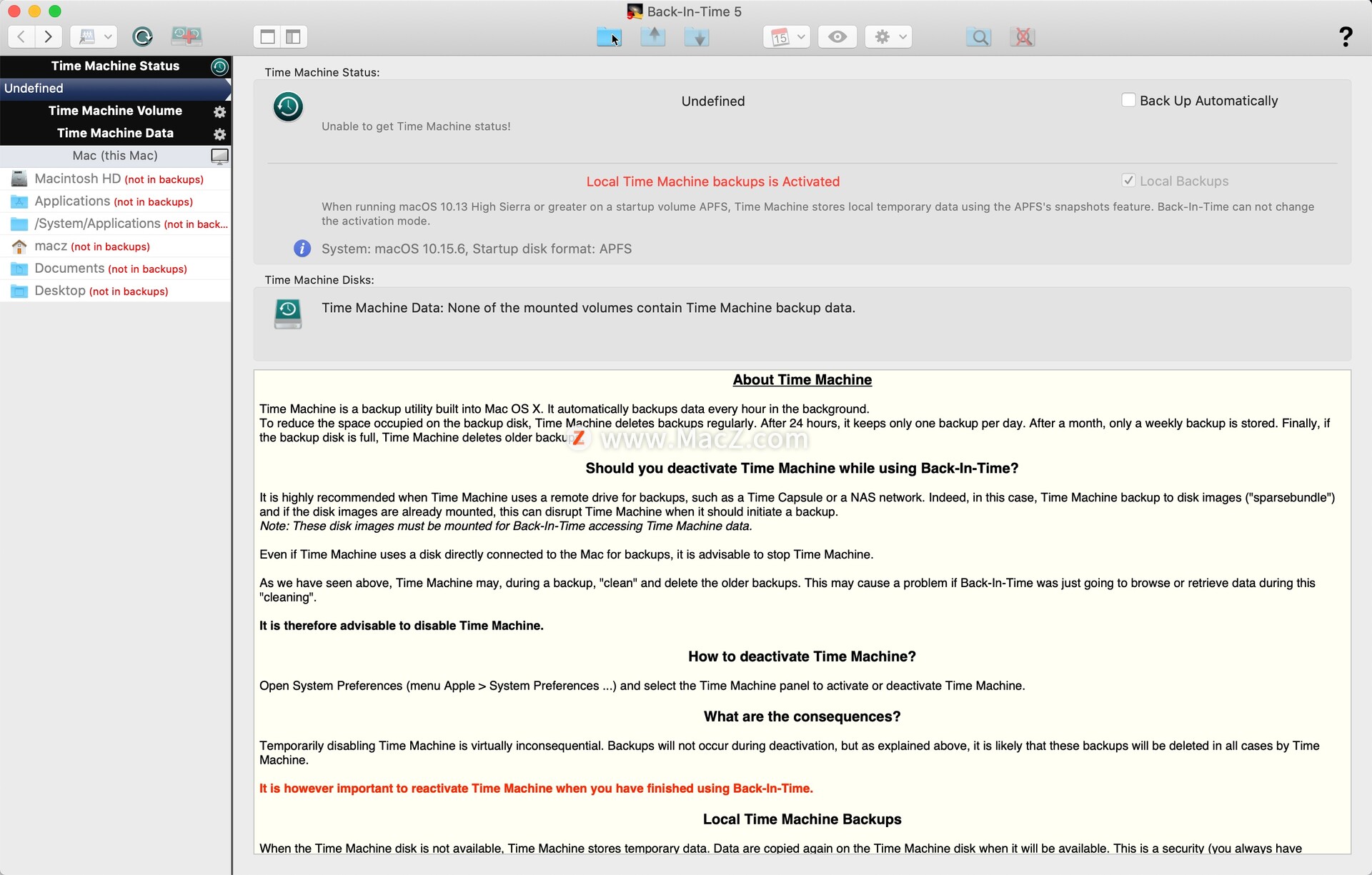Click the monitor icon beside Mac (this Mac)
The image size is (1372, 875).
[x=219, y=156]
